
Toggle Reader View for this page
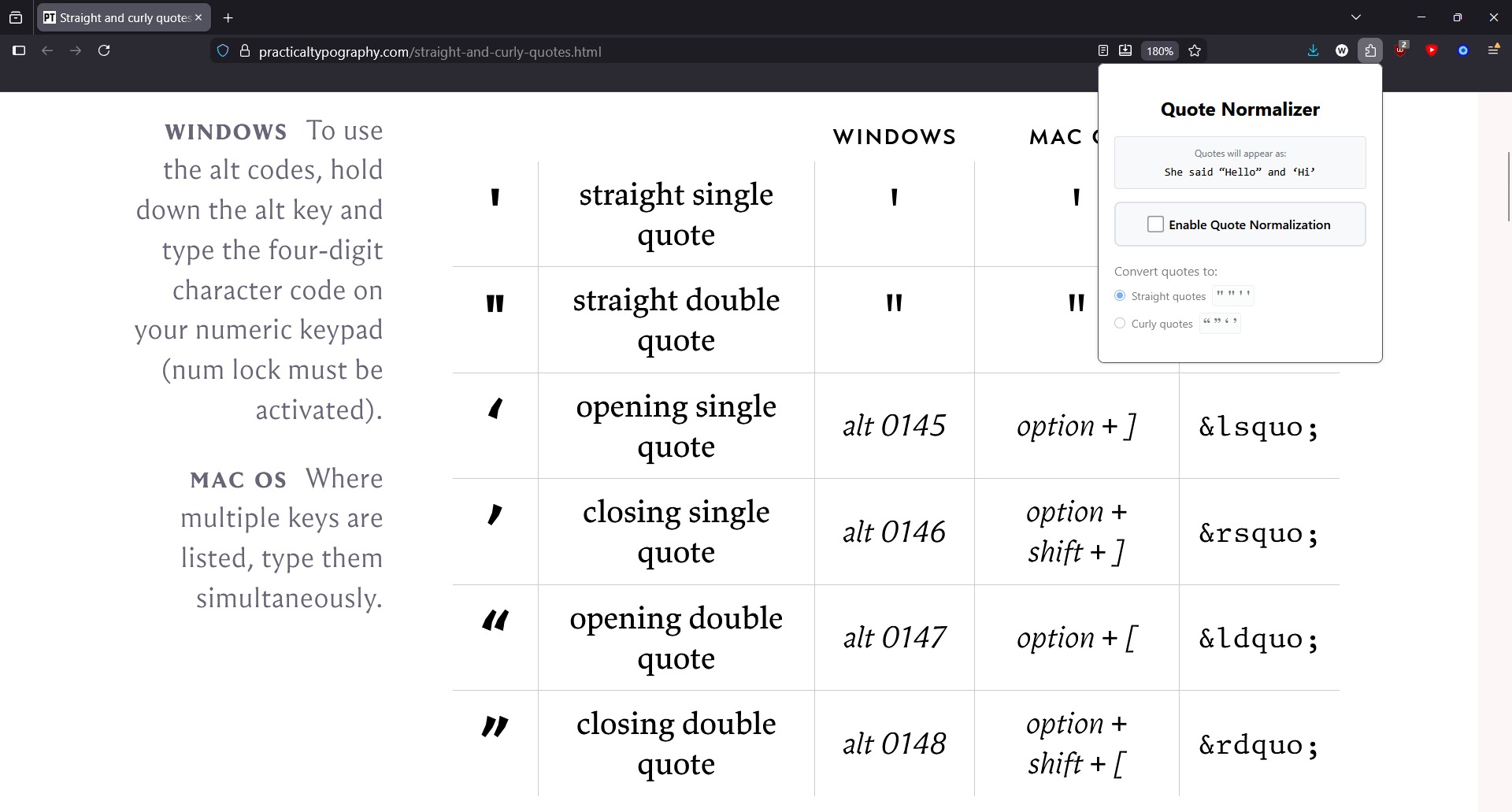[x=1103, y=50]
